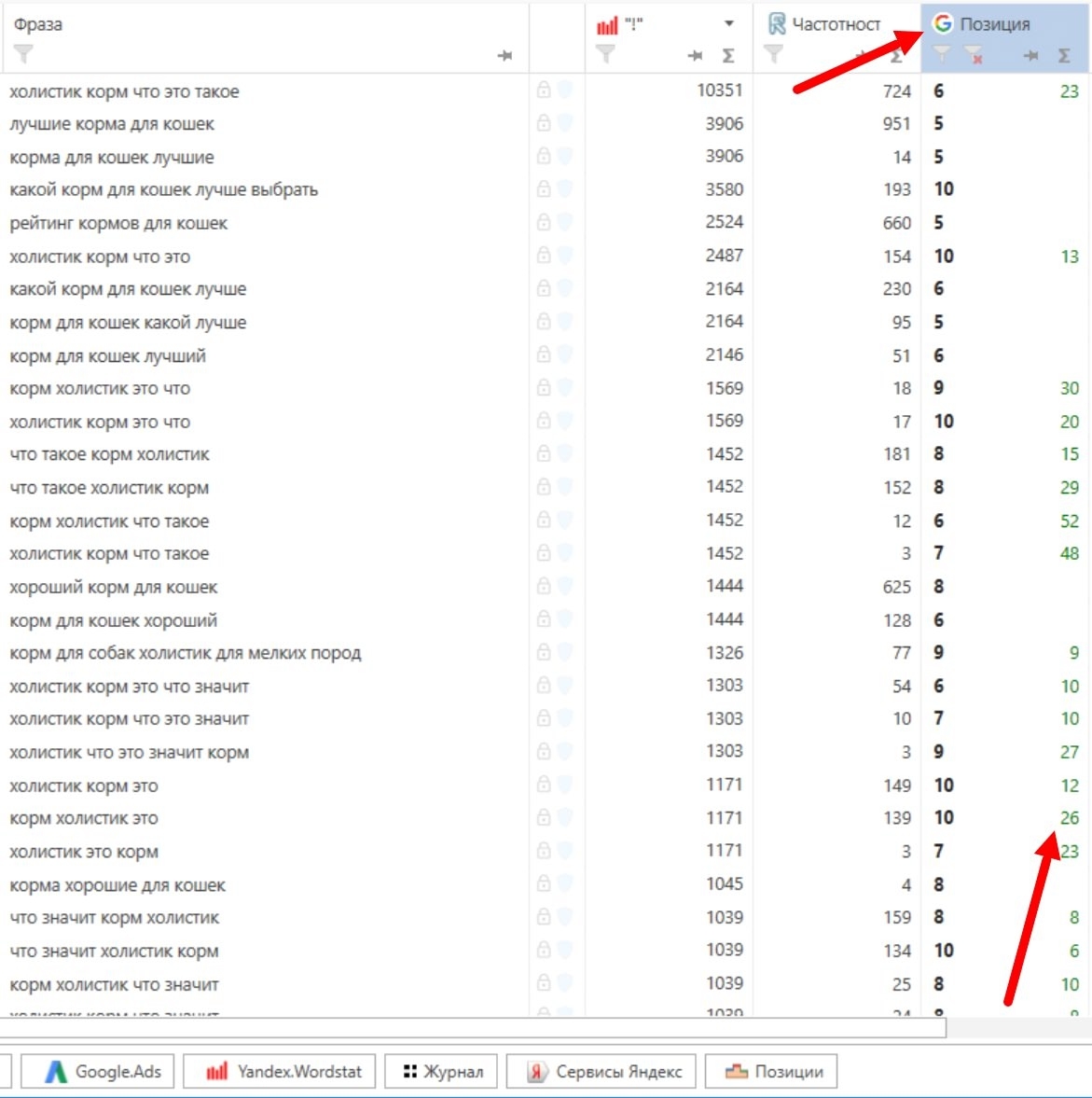Open the filter for the Частотность column
Viewport: 1092px width, 1098px height.
773,54
